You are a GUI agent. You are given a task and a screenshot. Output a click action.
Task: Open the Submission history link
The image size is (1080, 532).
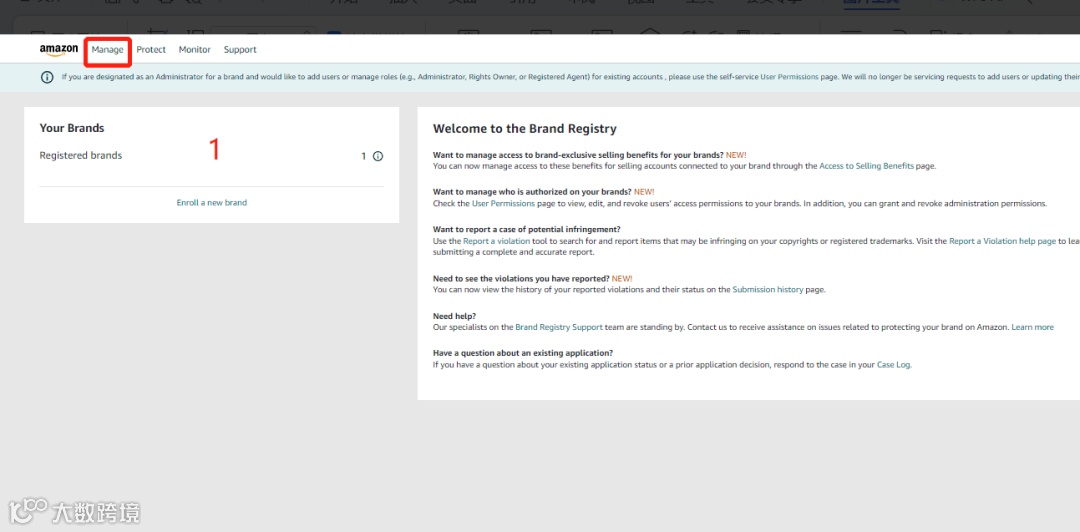(x=767, y=289)
